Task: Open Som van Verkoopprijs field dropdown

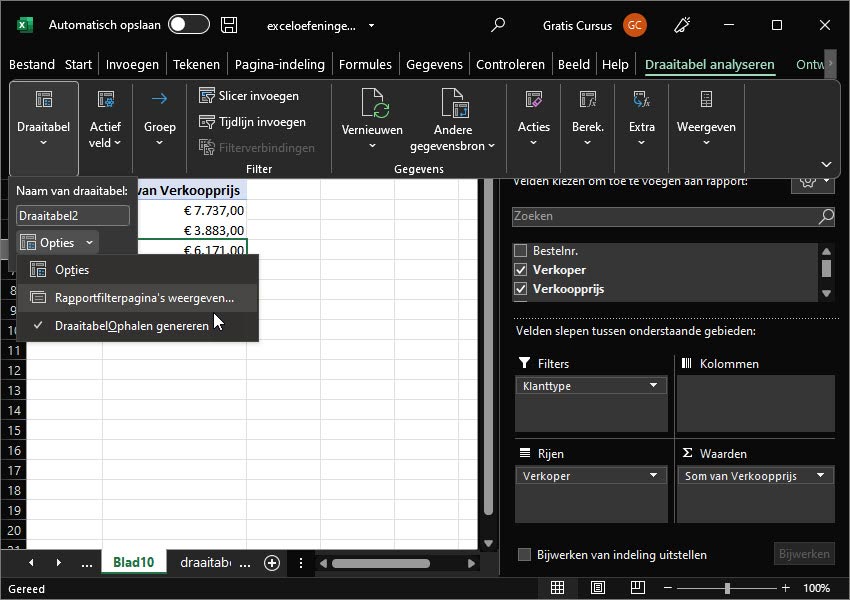Action: pos(820,475)
